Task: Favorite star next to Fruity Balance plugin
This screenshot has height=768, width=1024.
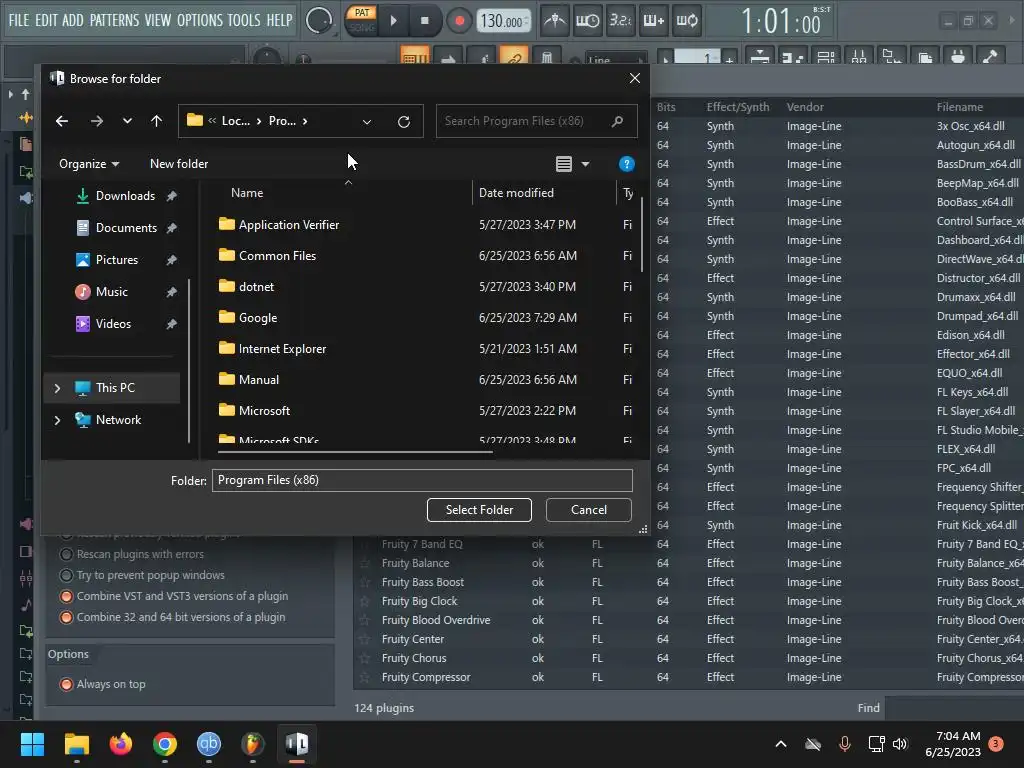Action: click(365, 564)
